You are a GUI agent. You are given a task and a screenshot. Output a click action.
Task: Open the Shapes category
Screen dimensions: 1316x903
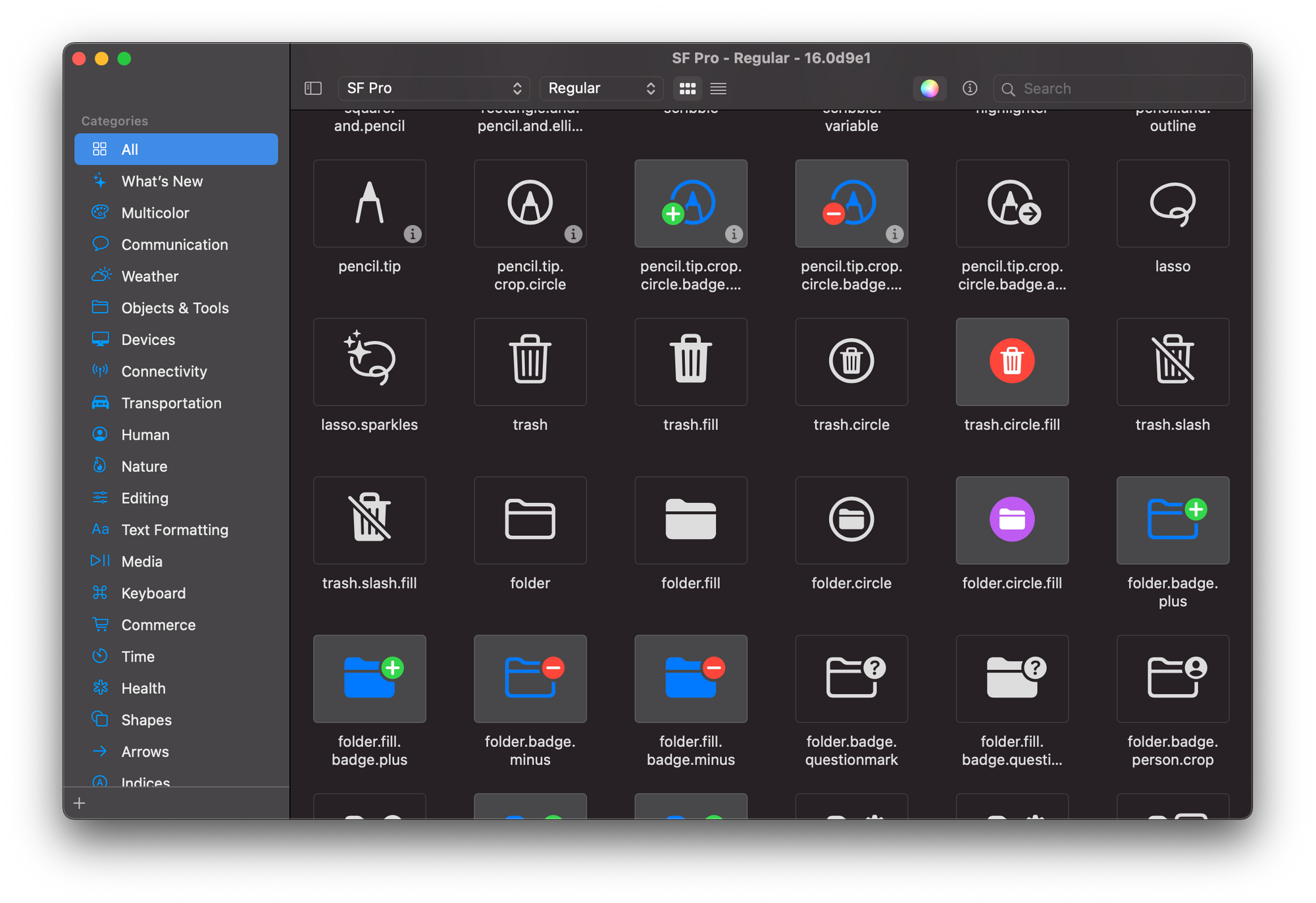176,720
